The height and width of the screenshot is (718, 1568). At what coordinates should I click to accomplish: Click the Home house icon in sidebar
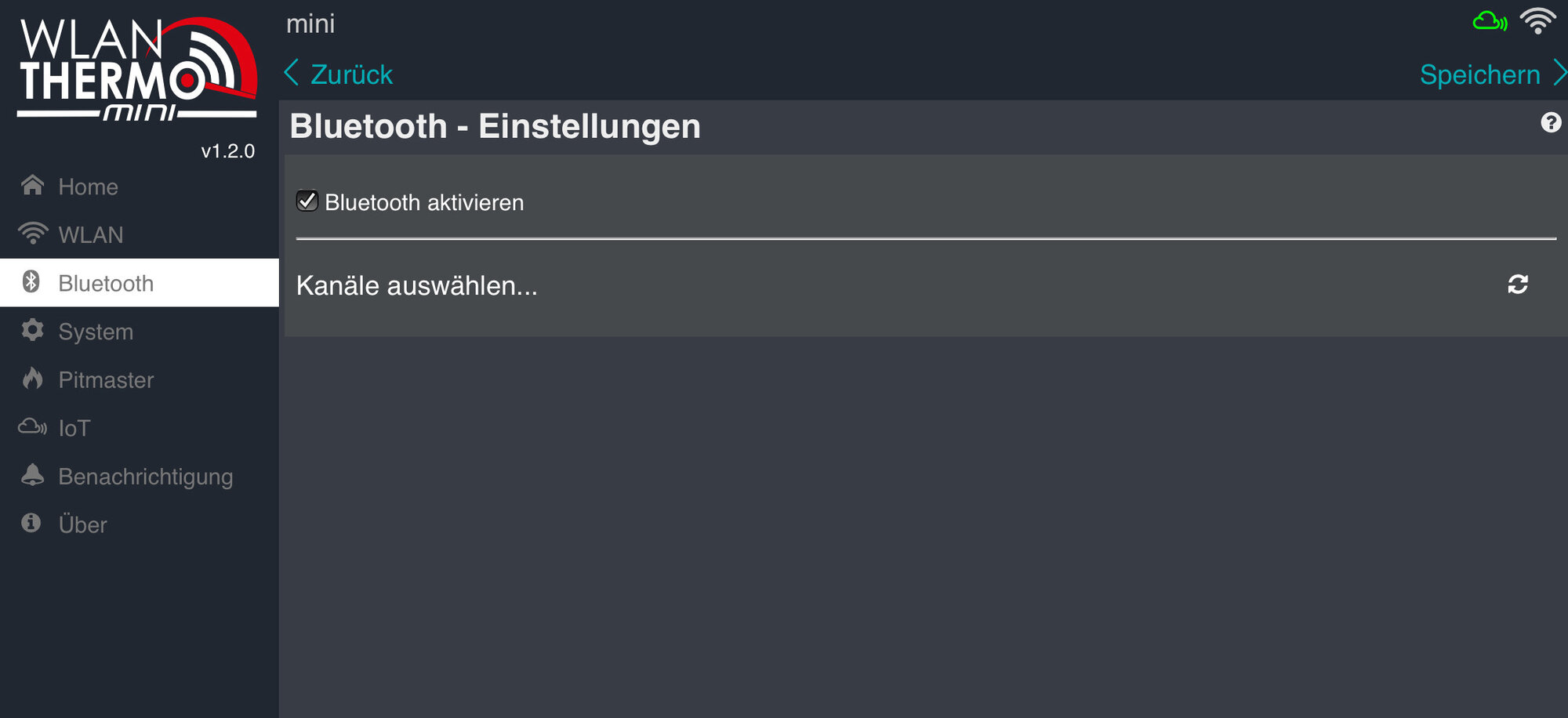pos(32,186)
